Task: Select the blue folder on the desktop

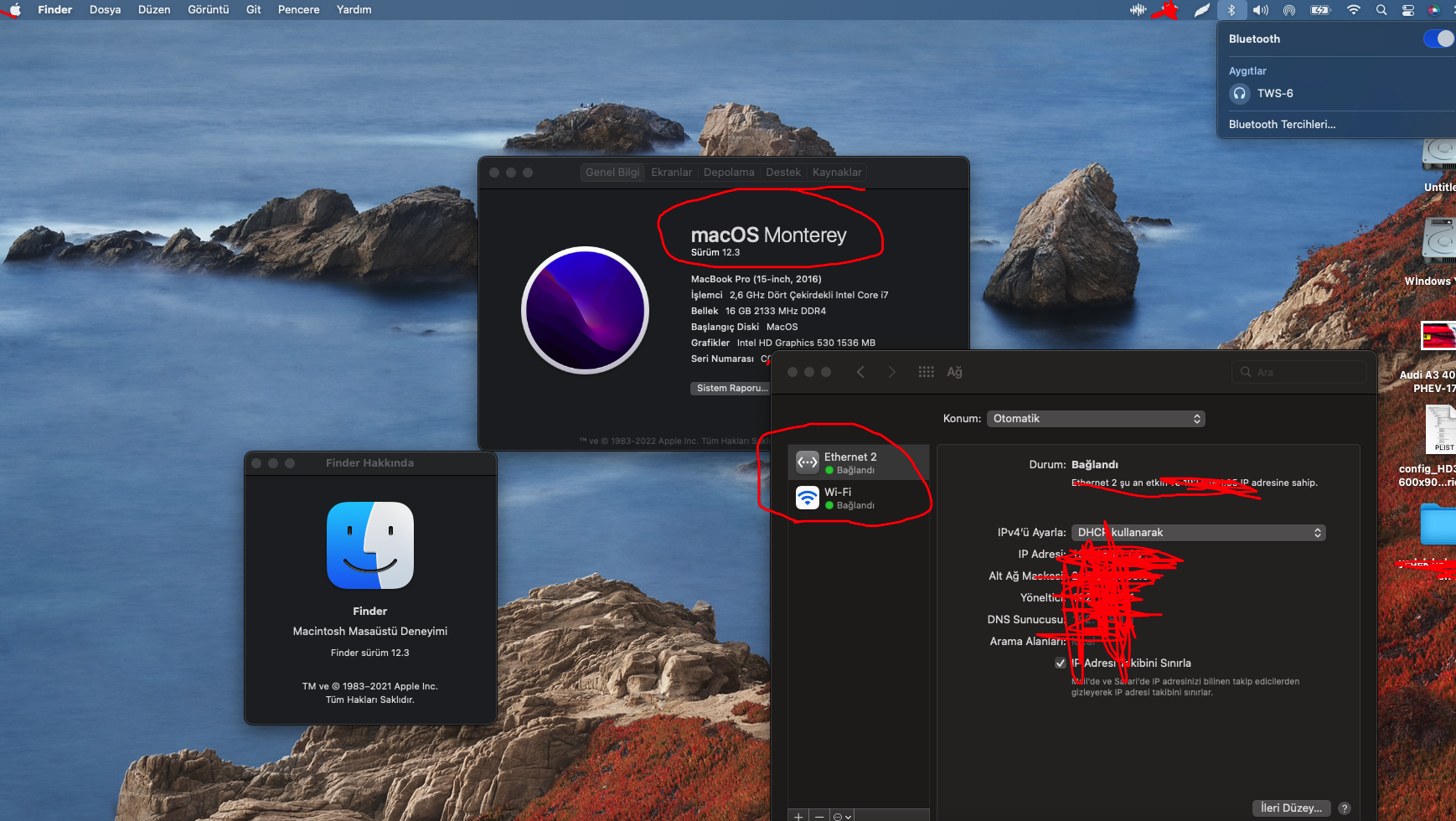Action: [x=1438, y=525]
